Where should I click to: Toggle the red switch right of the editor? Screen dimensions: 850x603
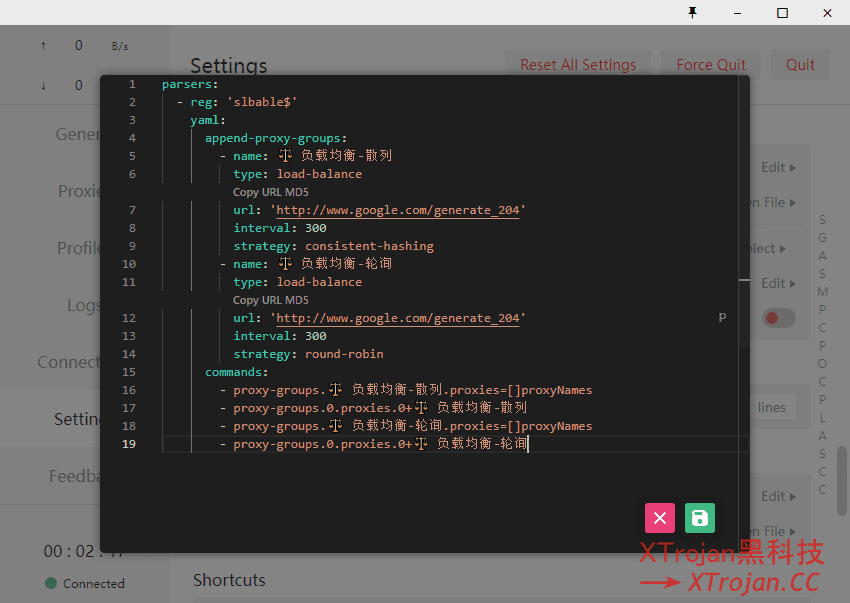[778, 318]
